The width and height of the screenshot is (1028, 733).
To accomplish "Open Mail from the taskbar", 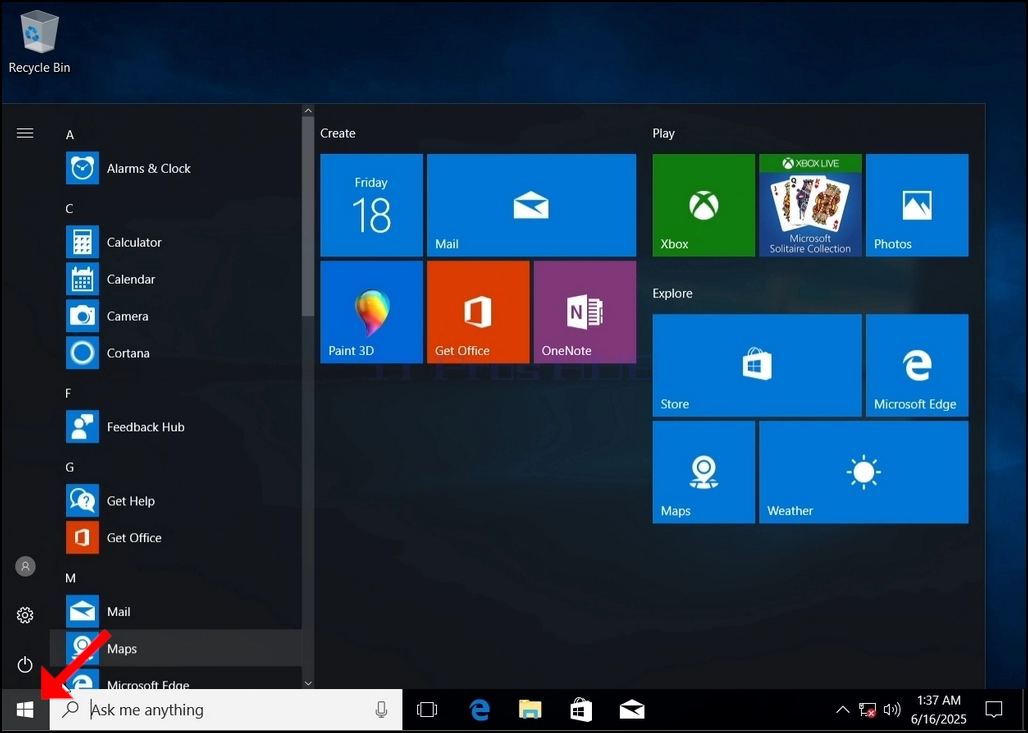I will click(x=632, y=709).
